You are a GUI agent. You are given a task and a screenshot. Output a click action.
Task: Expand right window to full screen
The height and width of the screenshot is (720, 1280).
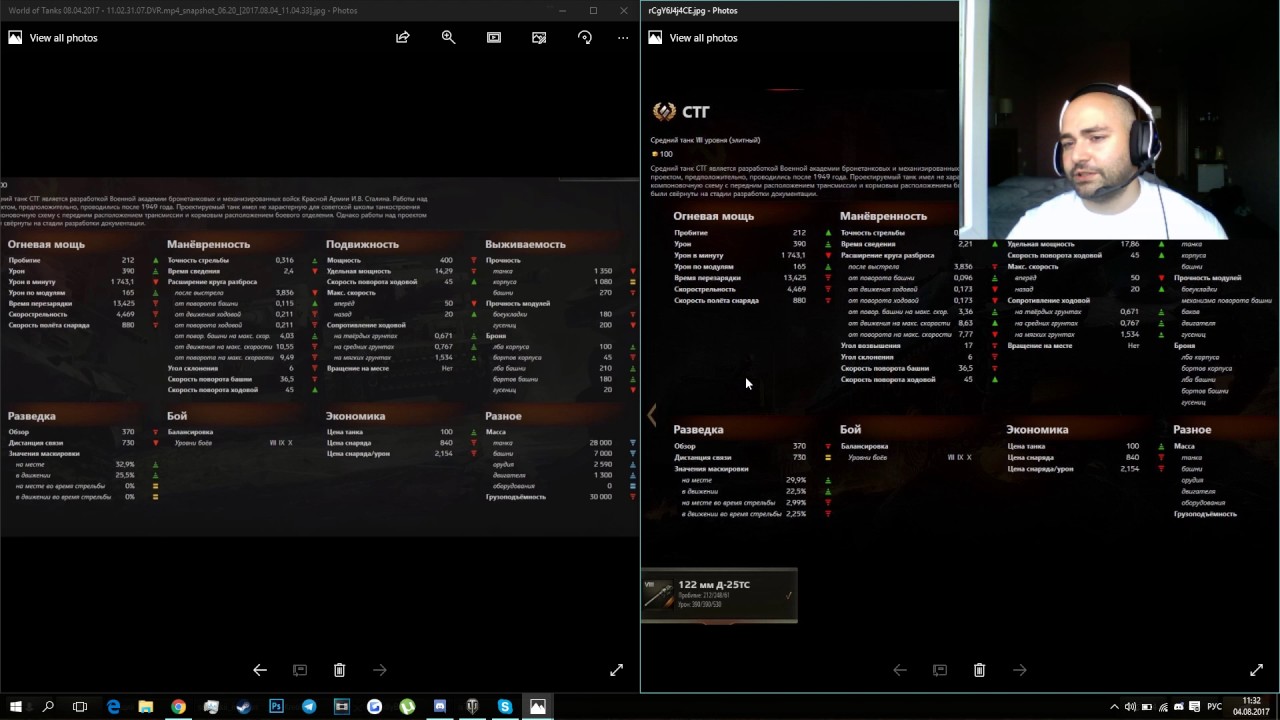[1256, 670]
